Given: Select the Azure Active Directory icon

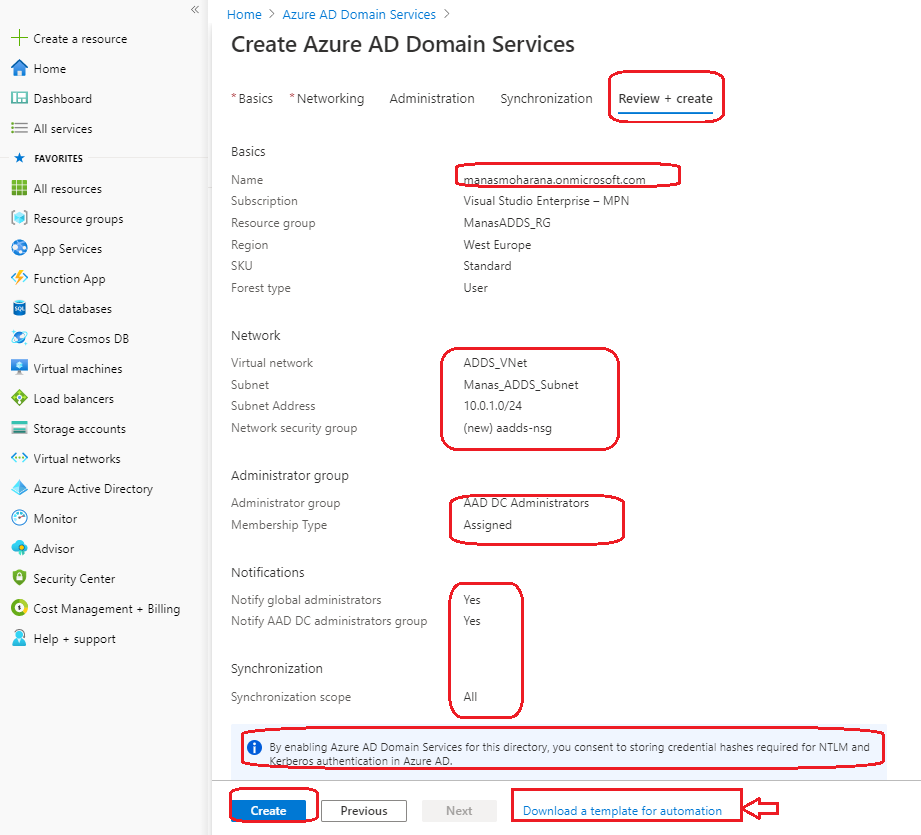Looking at the screenshot, I should click(18, 489).
